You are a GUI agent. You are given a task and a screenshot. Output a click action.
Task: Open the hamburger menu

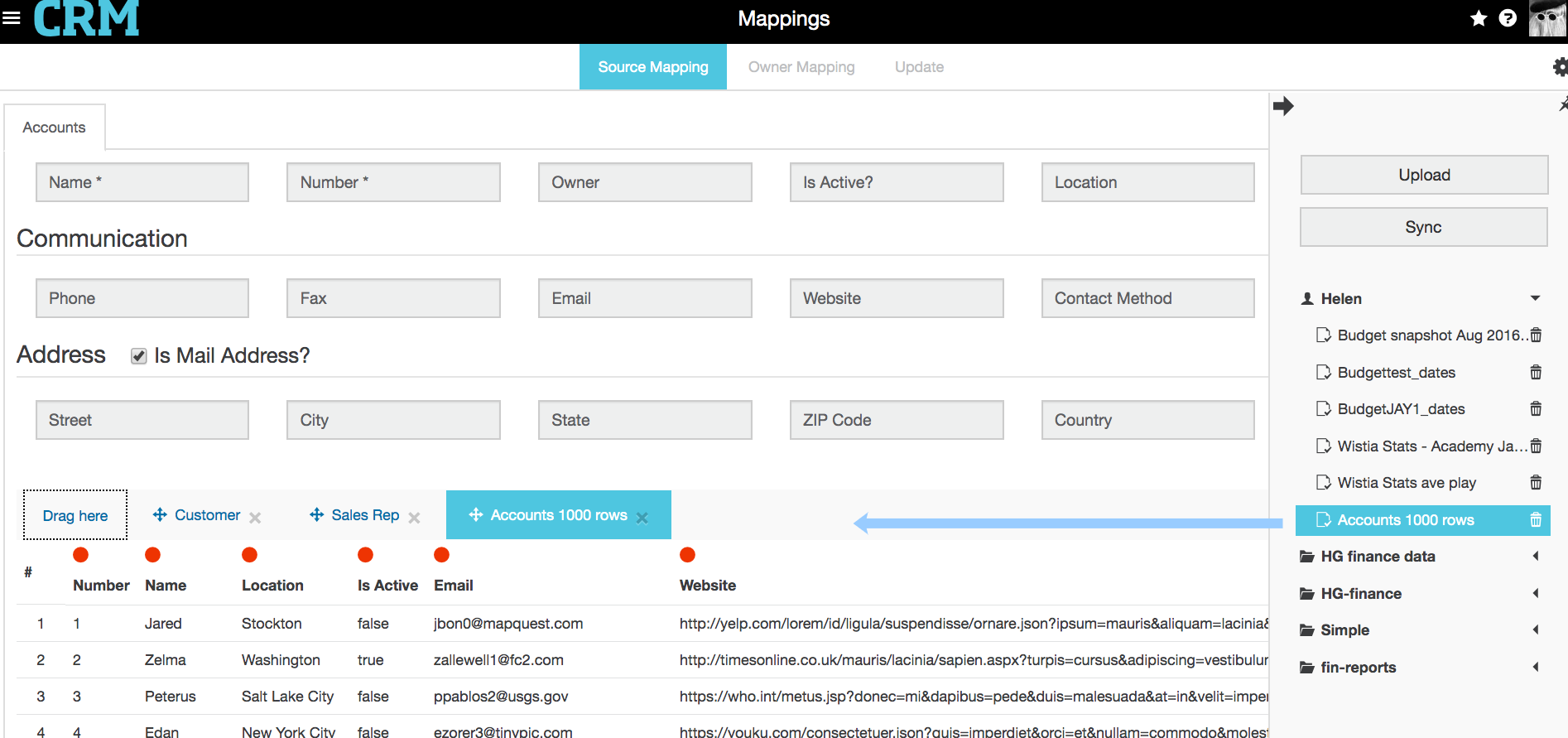[12, 17]
